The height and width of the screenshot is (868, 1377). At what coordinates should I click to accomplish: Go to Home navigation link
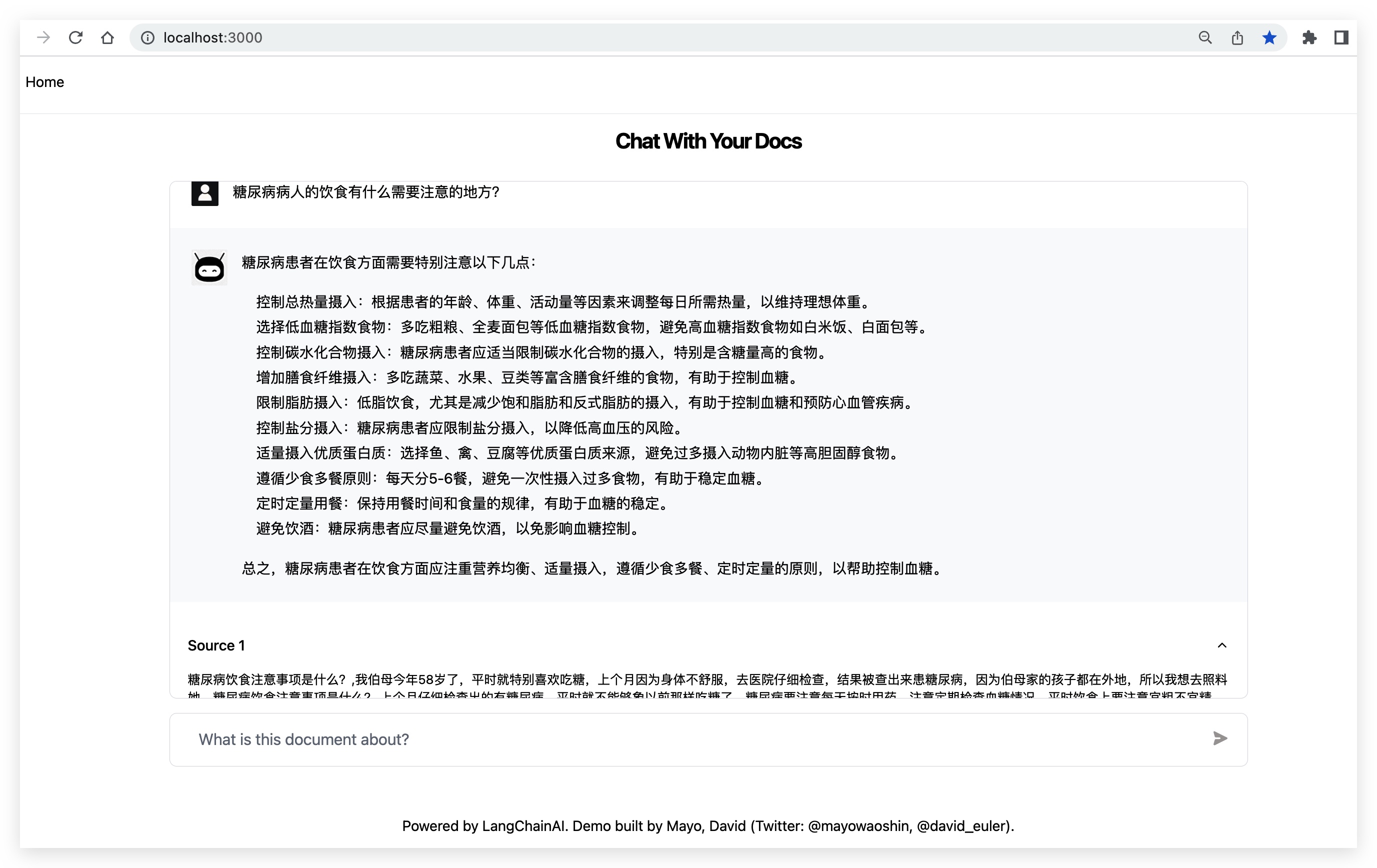[44, 82]
